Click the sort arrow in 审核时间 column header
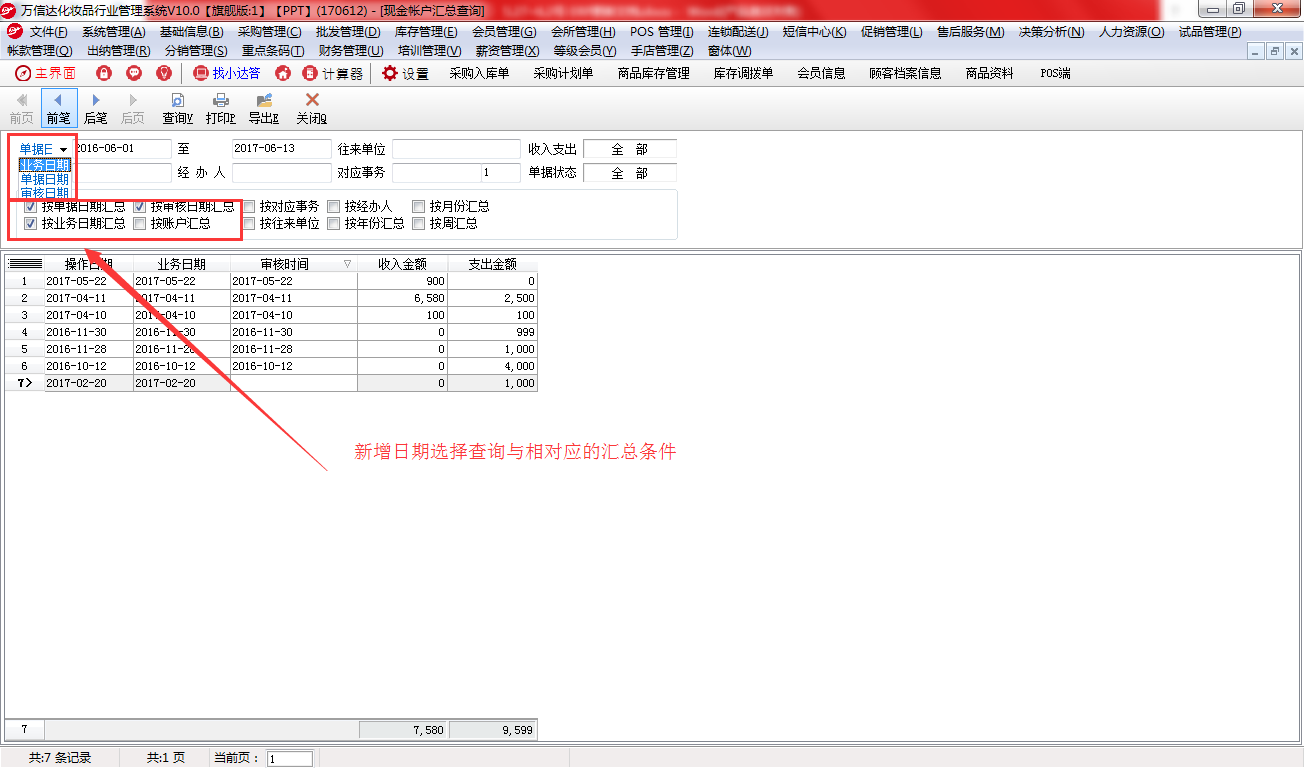The width and height of the screenshot is (1304, 768). click(x=347, y=264)
